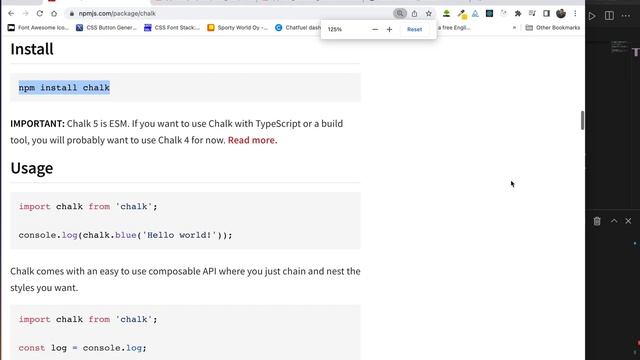
Task: Open the Chrome three-dot menu
Action: pyautogui.click(x=575, y=13)
